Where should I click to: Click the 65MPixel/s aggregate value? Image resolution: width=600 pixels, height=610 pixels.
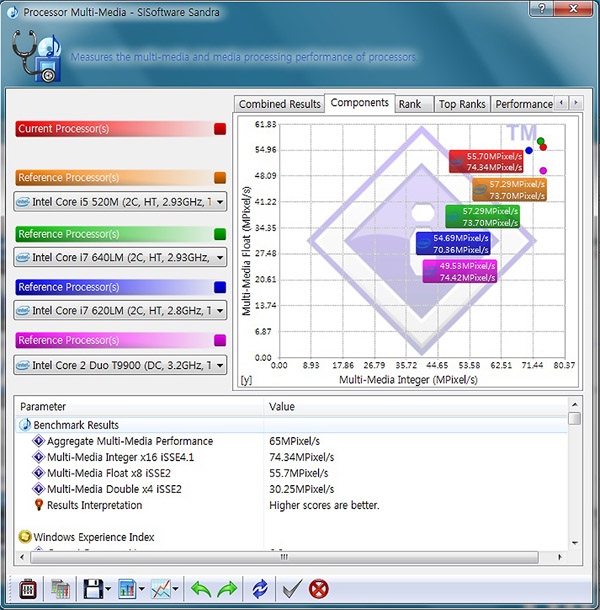(x=295, y=441)
